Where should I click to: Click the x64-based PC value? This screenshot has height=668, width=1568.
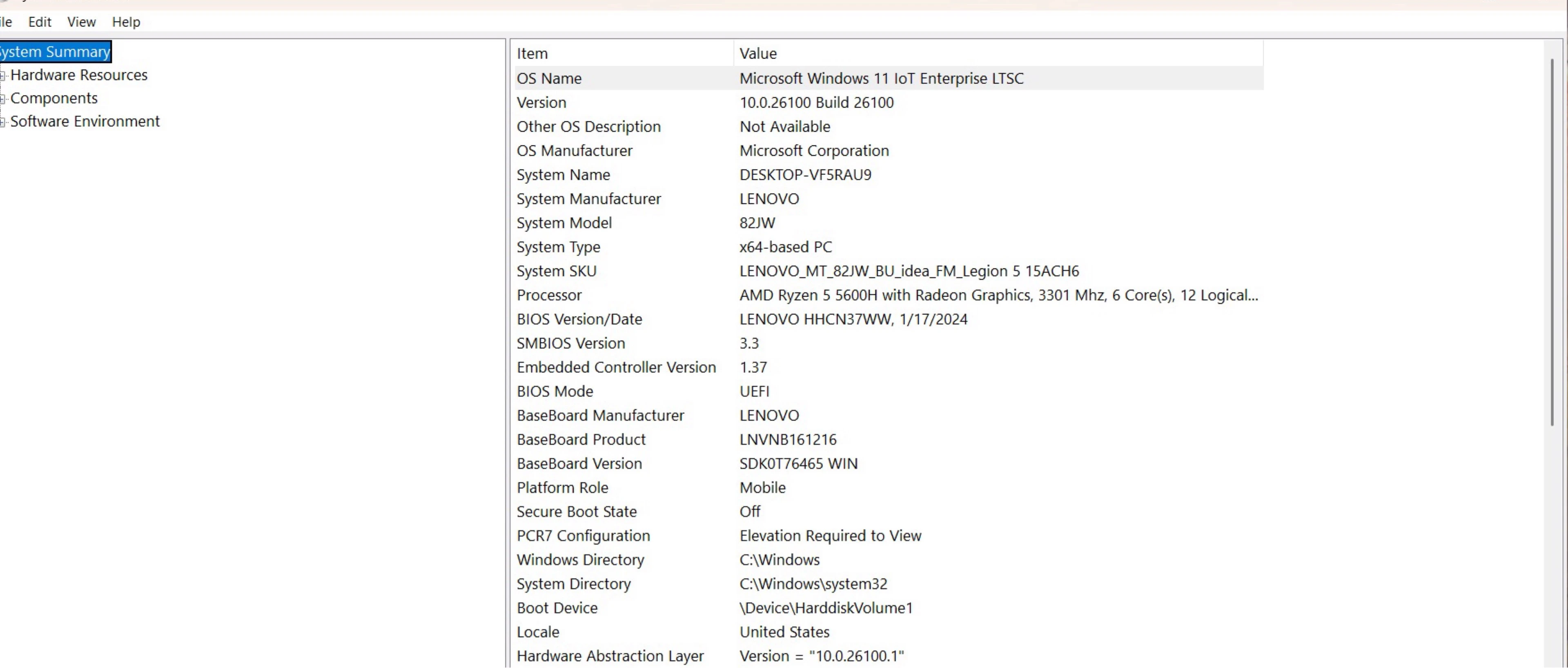point(786,247)
